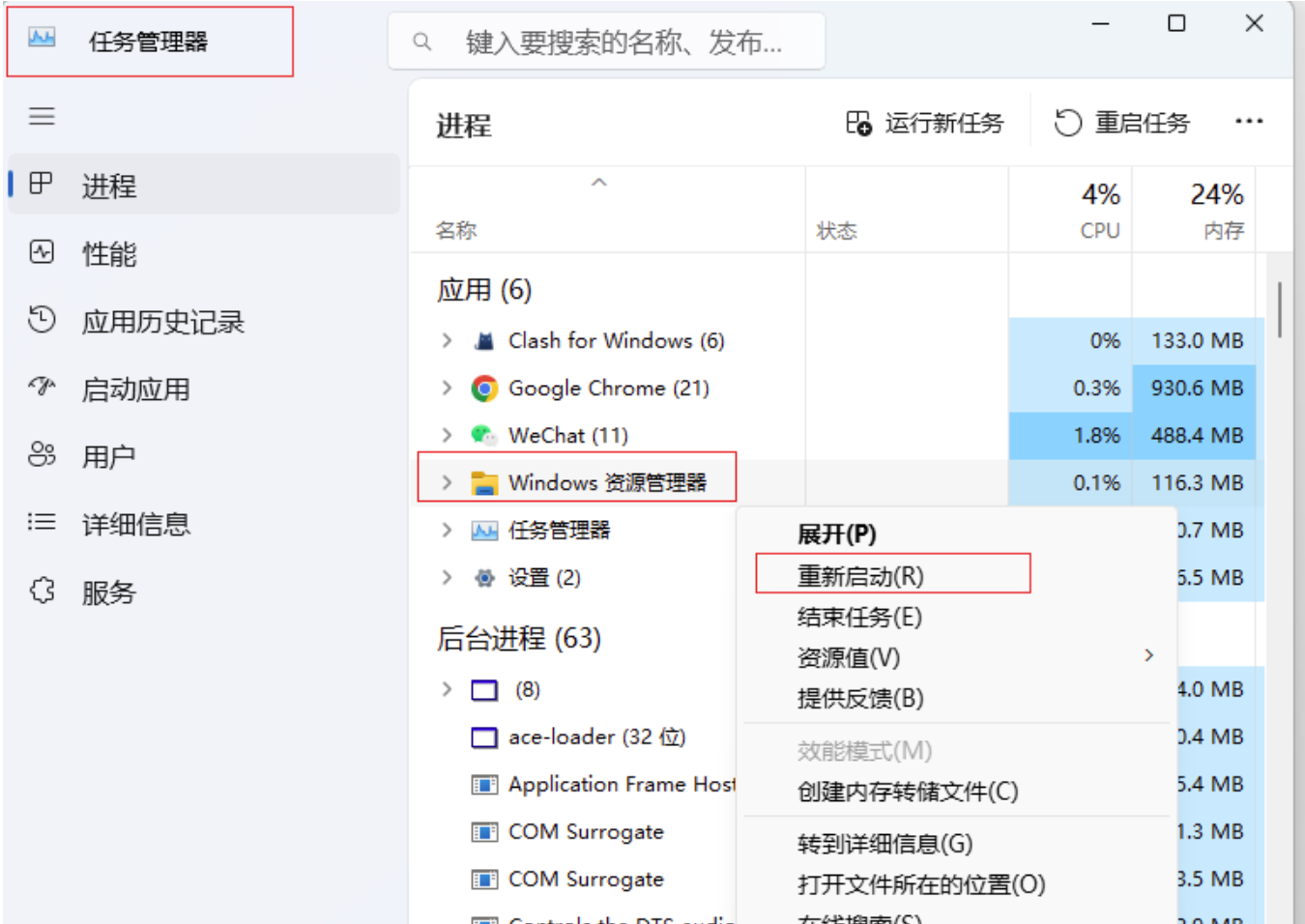Expand the Clash for Windows process group
The height and width of the screenshot is (924, 1305).
pyautogui.click(x=447, y=340)
